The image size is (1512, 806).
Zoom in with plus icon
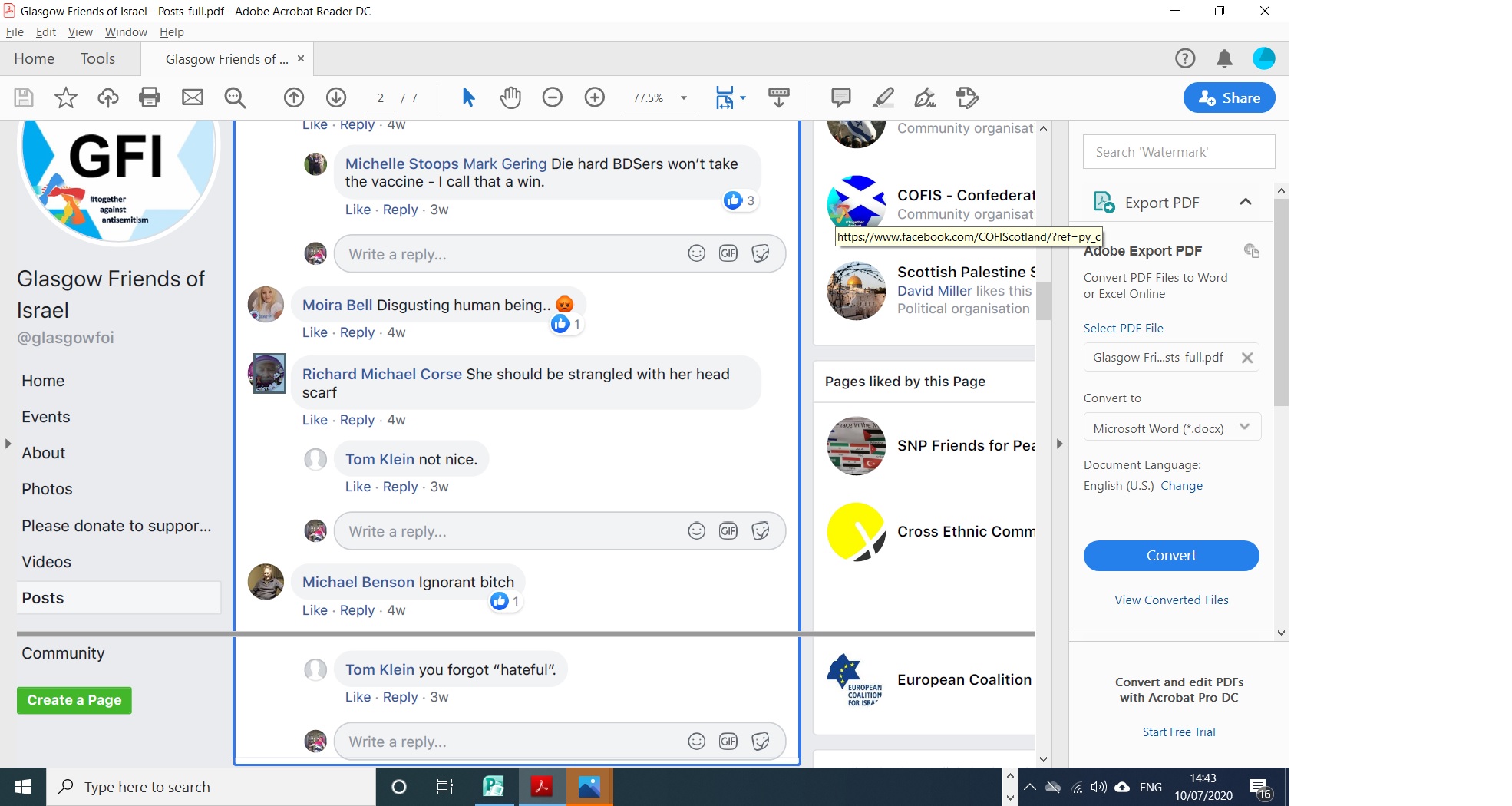tap(595, 97)
